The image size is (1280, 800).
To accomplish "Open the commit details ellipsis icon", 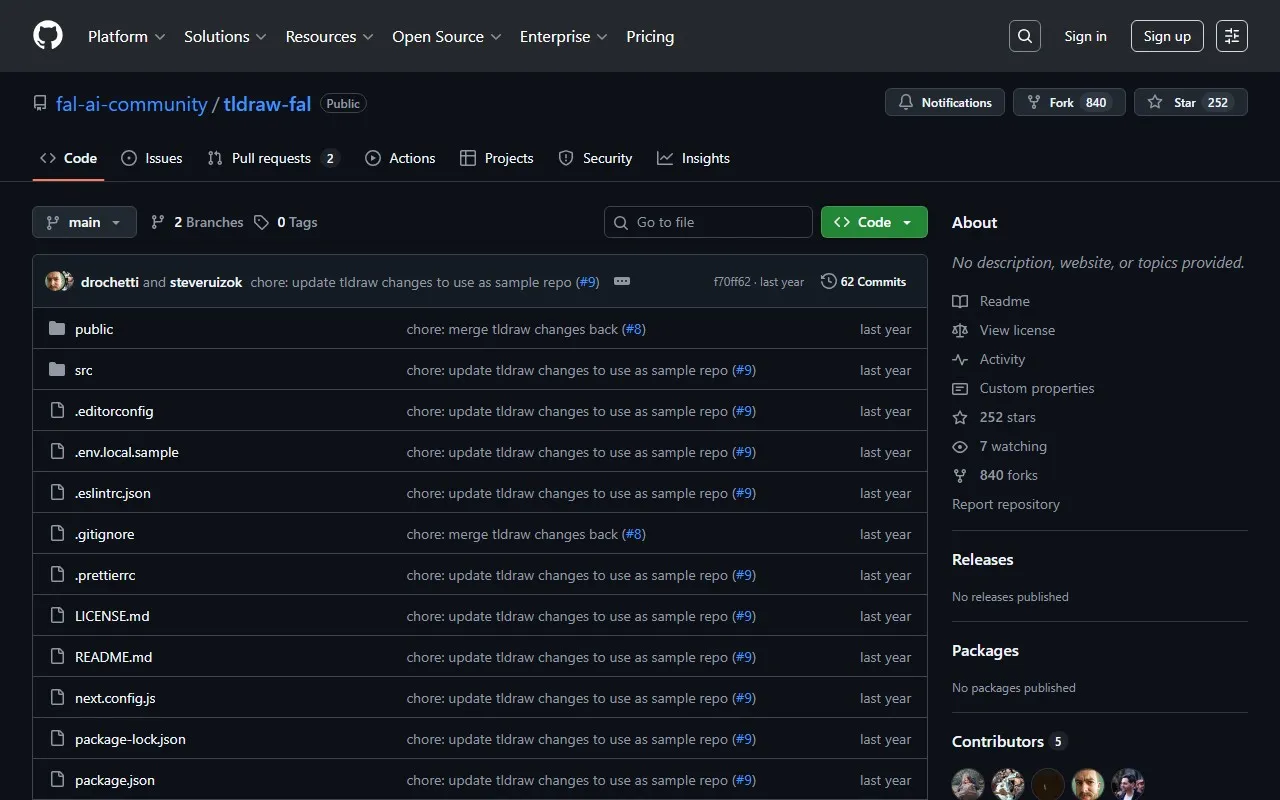I will click(x=622, y=282).
